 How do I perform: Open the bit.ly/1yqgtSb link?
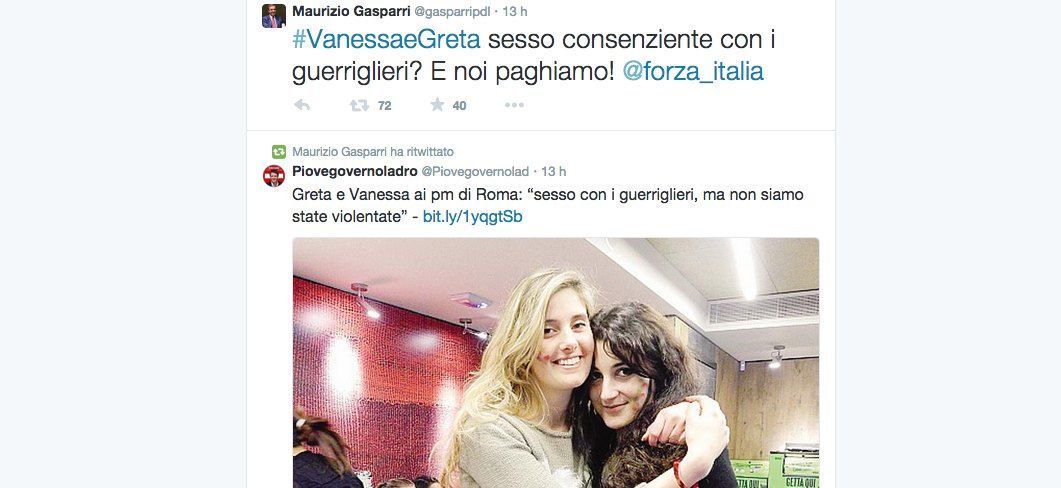[472, 217]
